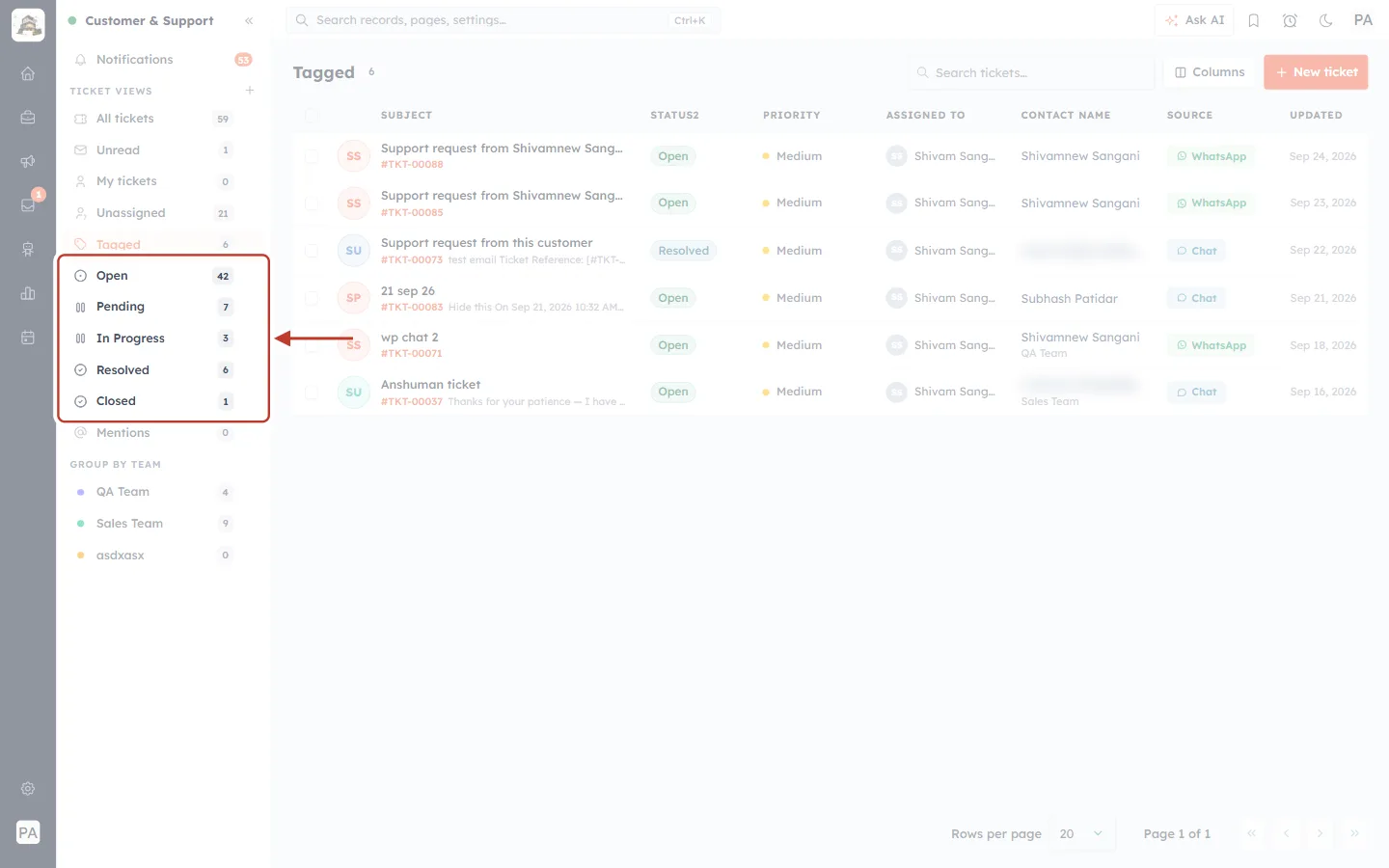Filter by the Sales Team group
The height and width of the screenshot is (868, 1389).
(154, 524)
